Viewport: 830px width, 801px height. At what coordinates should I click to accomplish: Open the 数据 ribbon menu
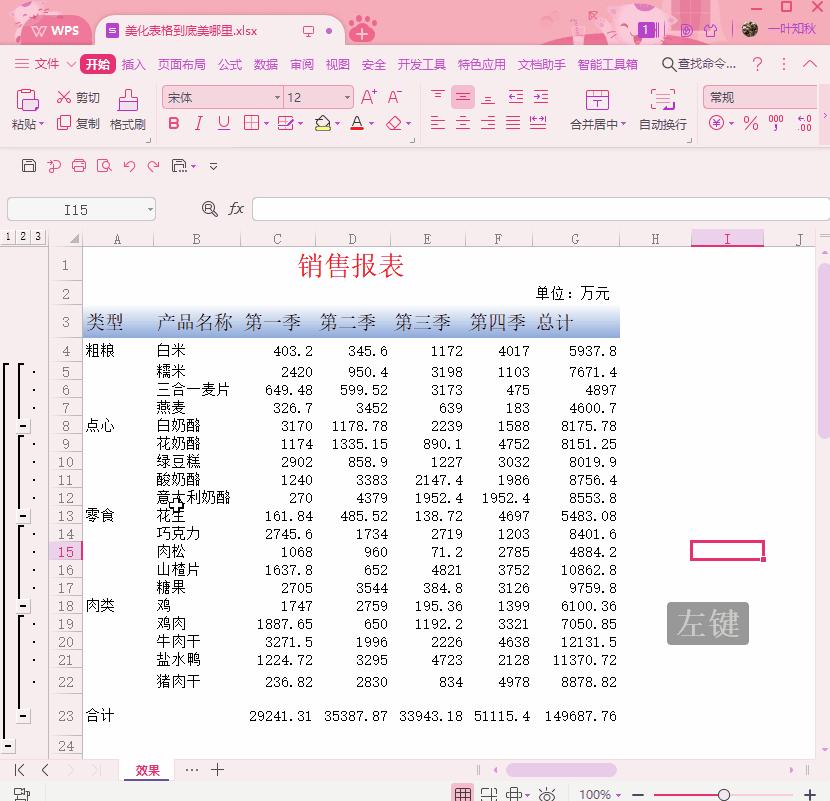pyautogui.click(x=265, y=63)
